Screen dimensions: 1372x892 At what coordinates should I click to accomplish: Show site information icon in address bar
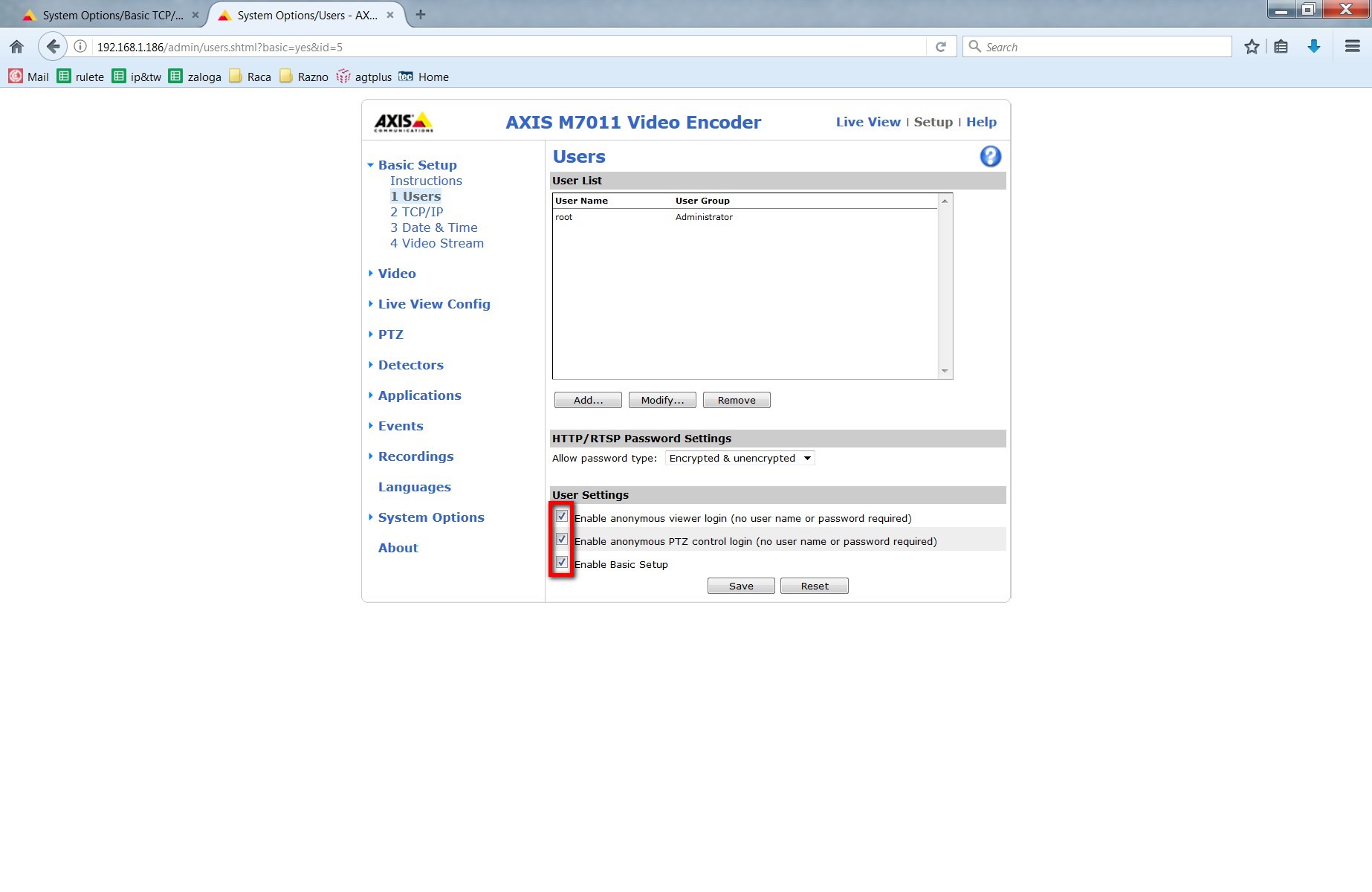coord(80,47)
